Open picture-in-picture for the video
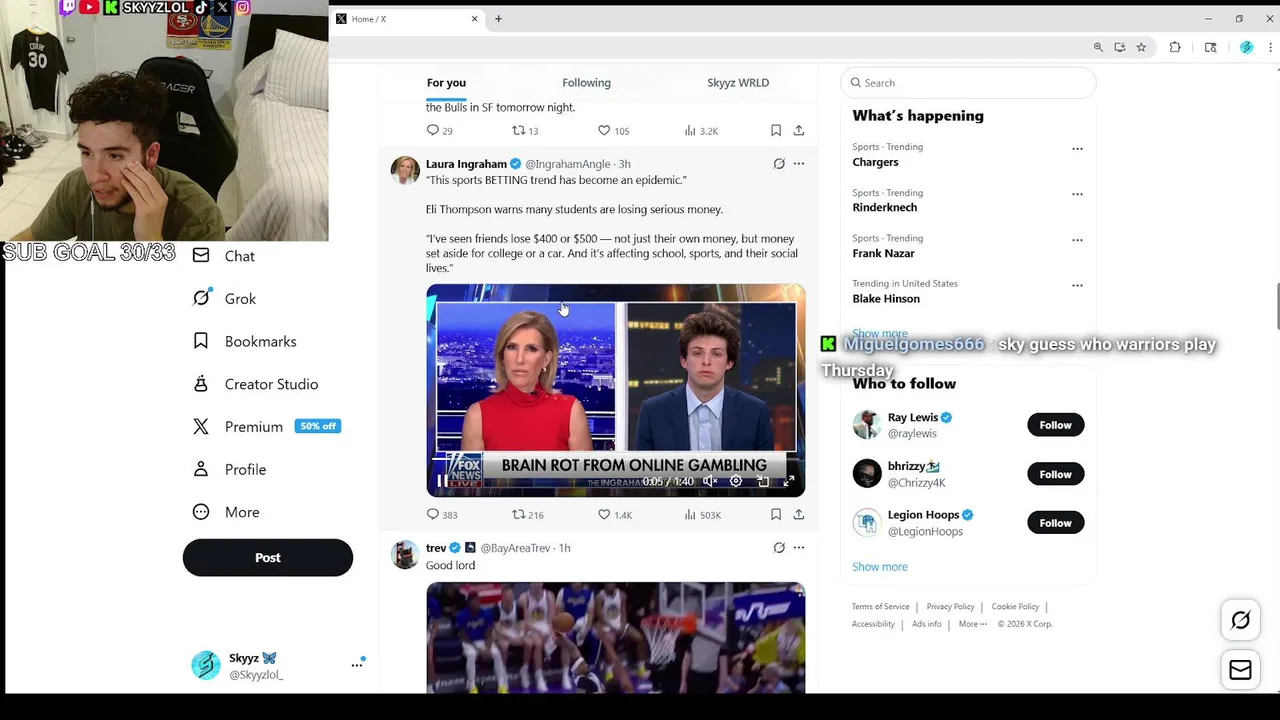The image size is (1280, 720). click(763, 481)
